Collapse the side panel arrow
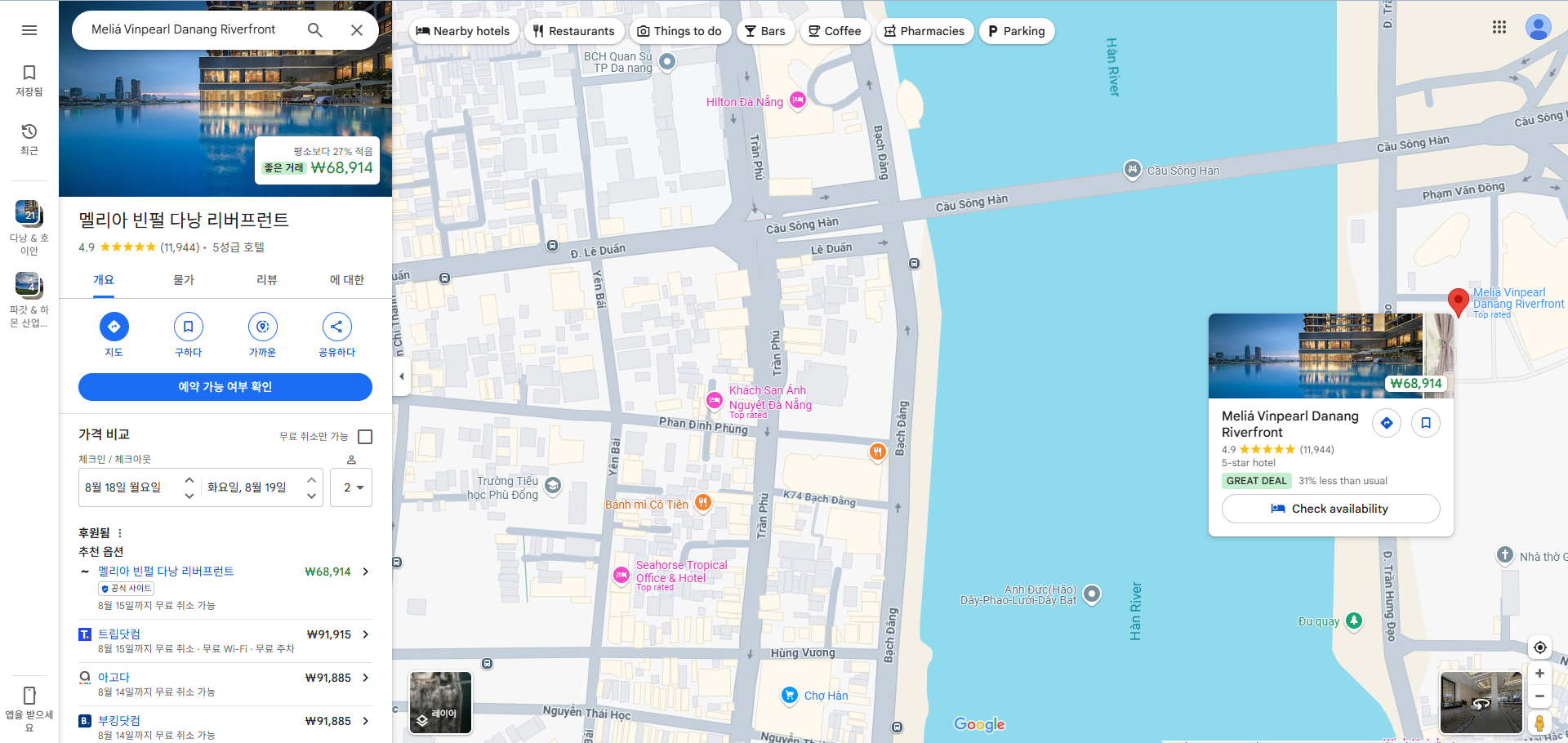 [x=401, y=376]
